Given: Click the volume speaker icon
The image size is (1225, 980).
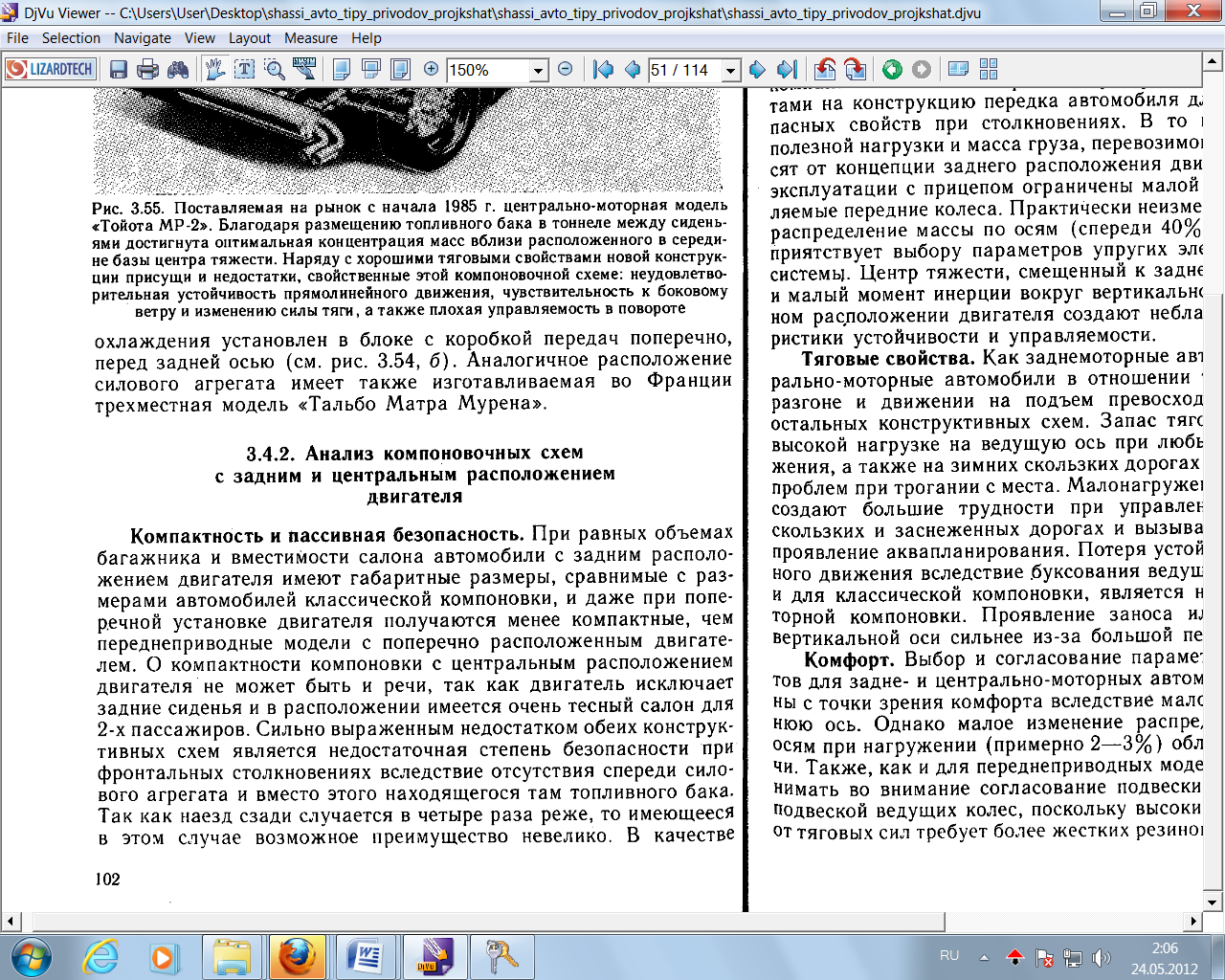Looking at the screenshot, I should click(1102, 956).
